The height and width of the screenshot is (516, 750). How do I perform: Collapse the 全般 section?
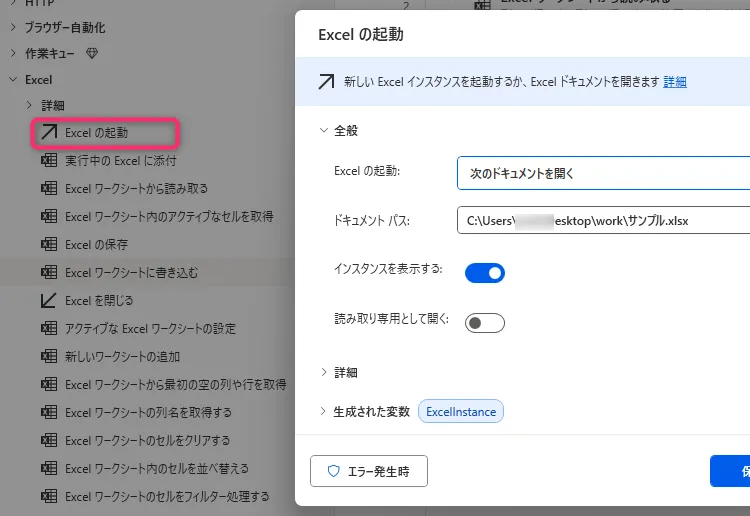(323, 130)
